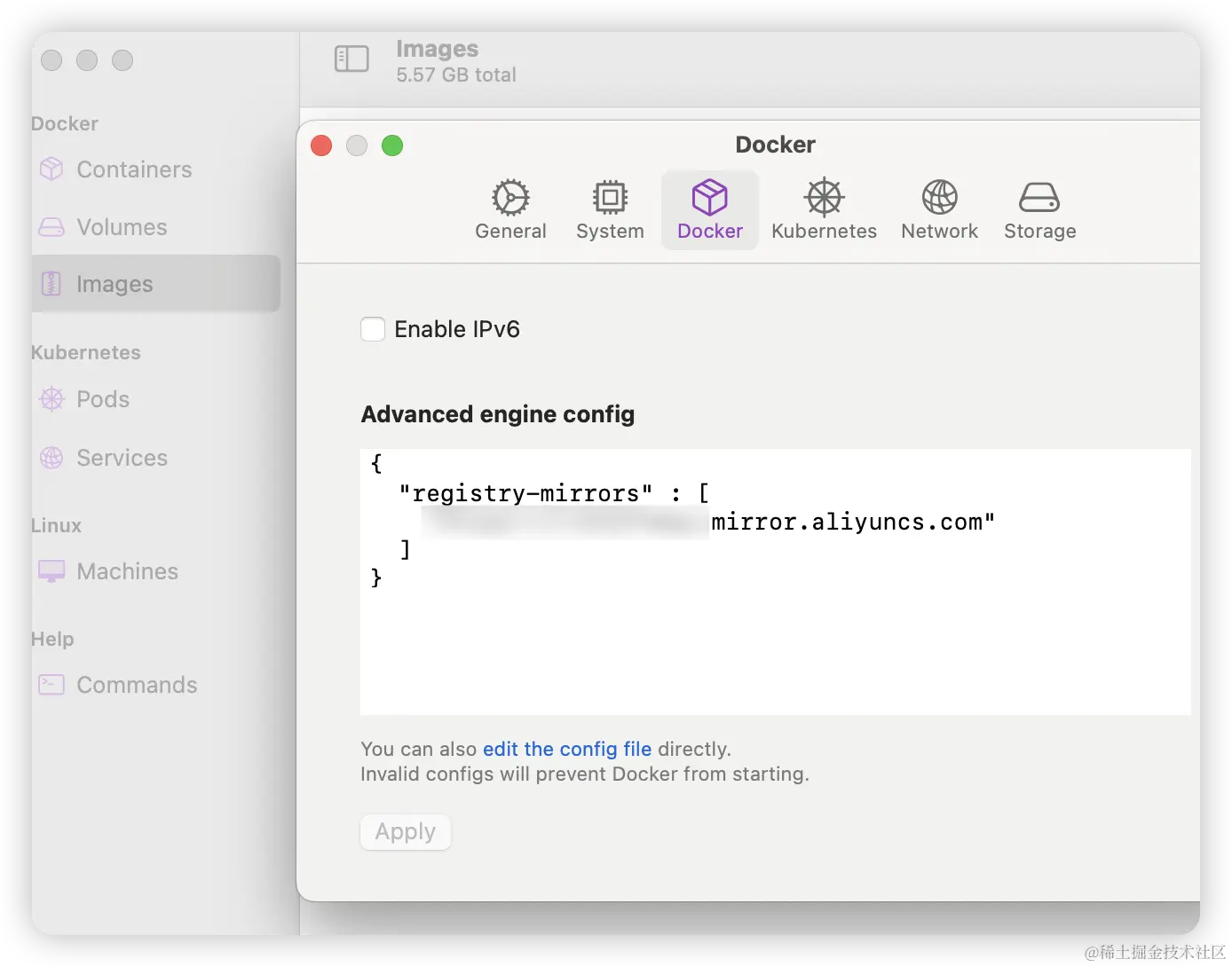The height and width of the screenshot is (967, 1232).
Task: Click the "Enable IPv6" label text
Action: coord(457,329)
